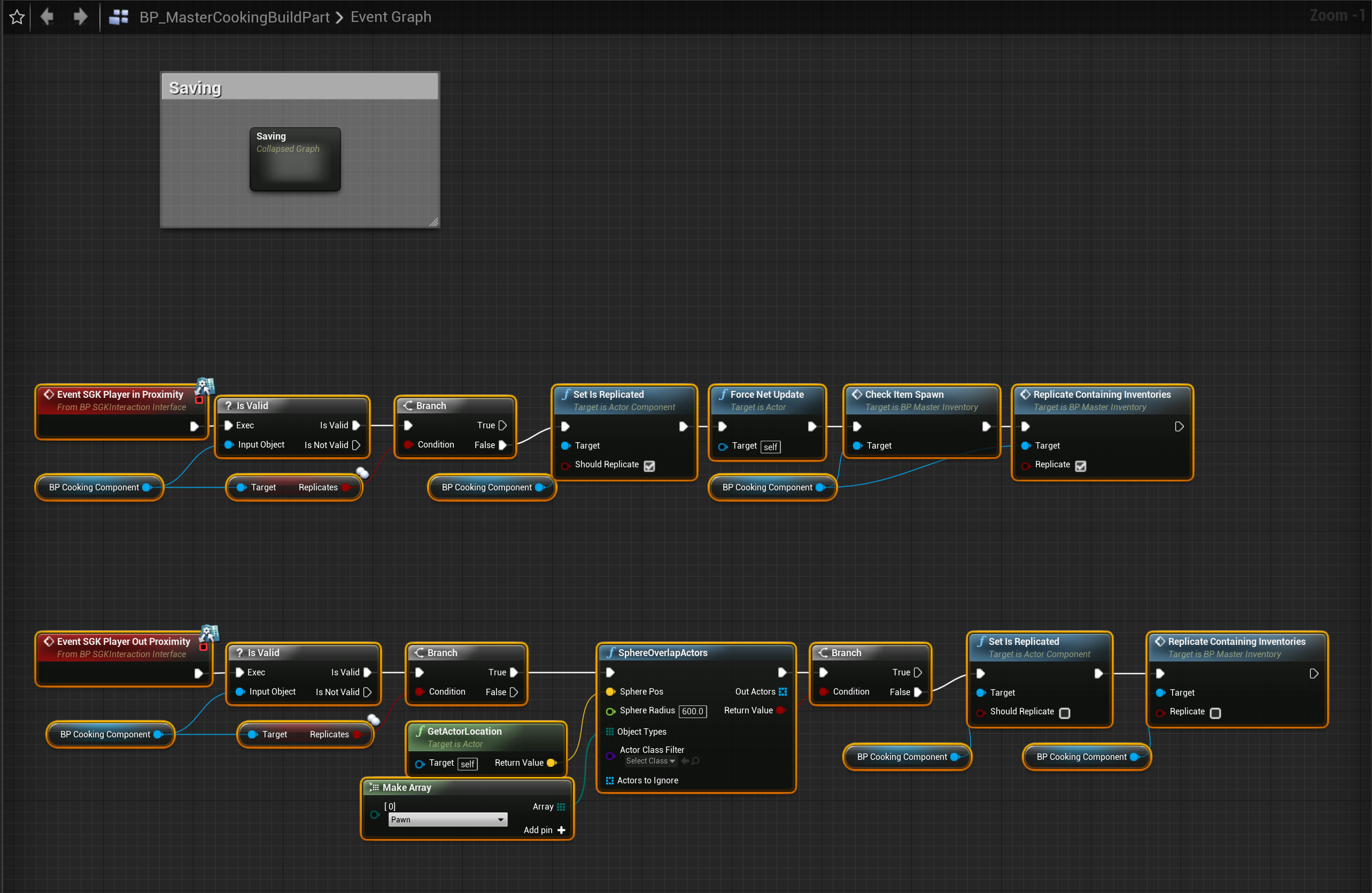Image resolution: width=1372 pixels, height=893 pixels.
Task: Click browse magnifier icon under Actor Class Filter
Action: coord(696,761)
